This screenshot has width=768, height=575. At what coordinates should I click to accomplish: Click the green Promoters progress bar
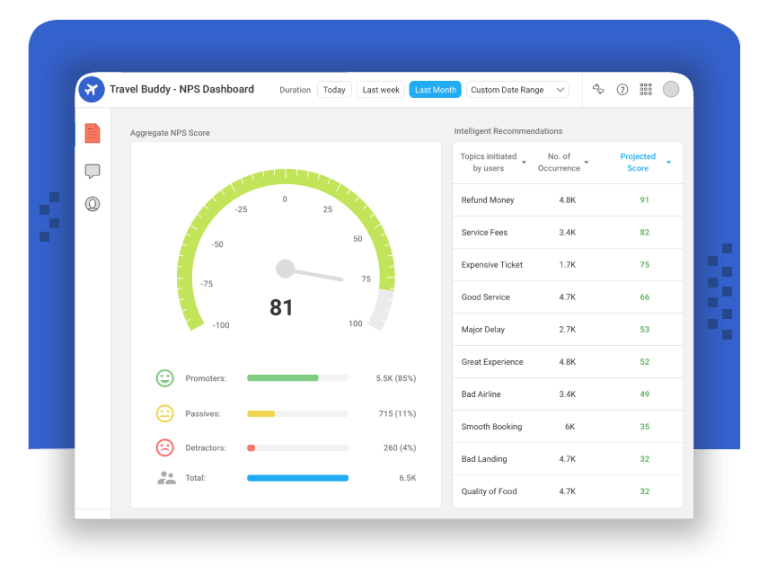click(283, 378)
